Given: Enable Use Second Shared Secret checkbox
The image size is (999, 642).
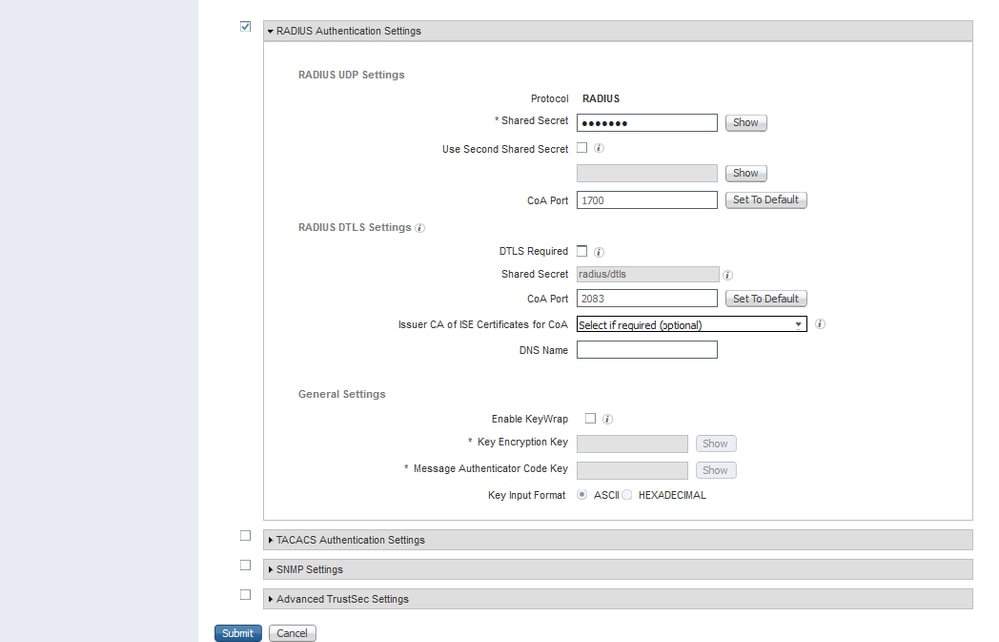Looking at the screenshot, I should pyautogui.click(x=582, y=147).
